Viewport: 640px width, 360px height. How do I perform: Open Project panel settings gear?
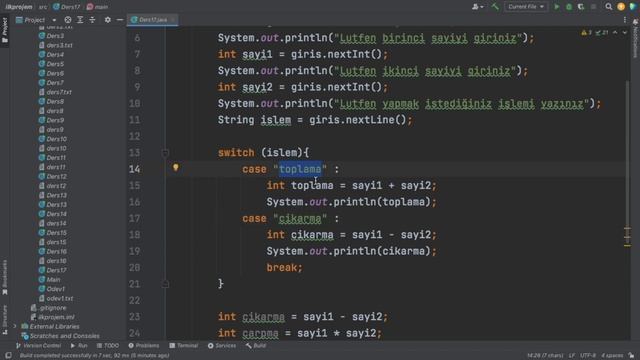point(107,20)
